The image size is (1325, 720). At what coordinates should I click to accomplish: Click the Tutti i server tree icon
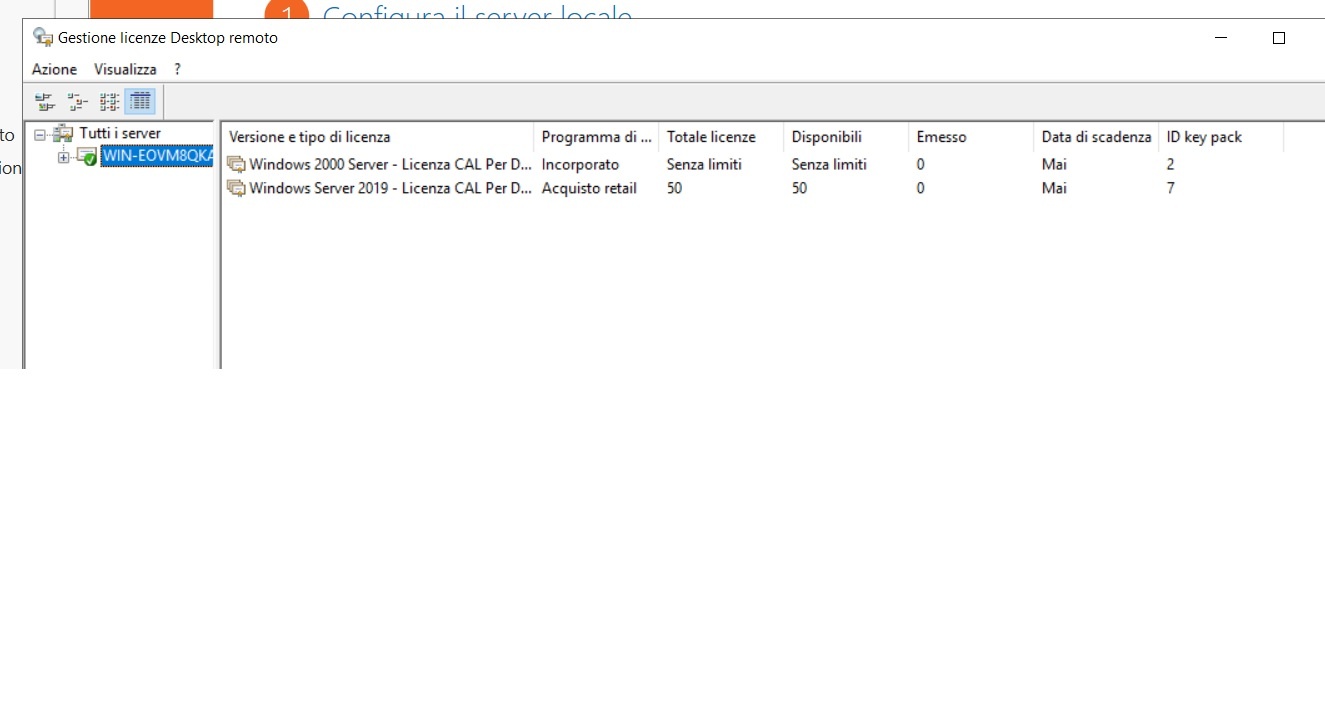tap(63, 133)
